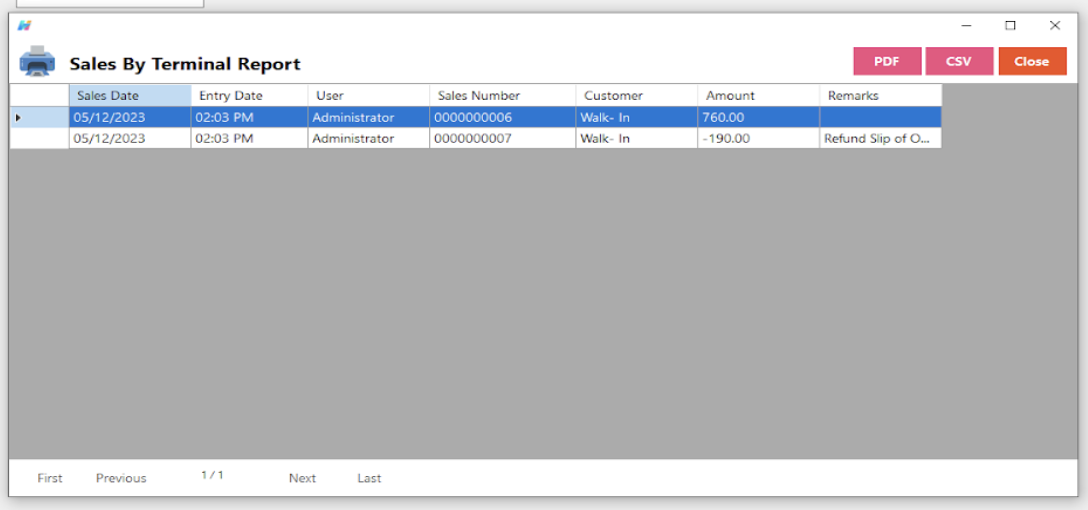Screen dimensions: 1088x510
Task: Click the Remarks column header
Action: point(881,96)
